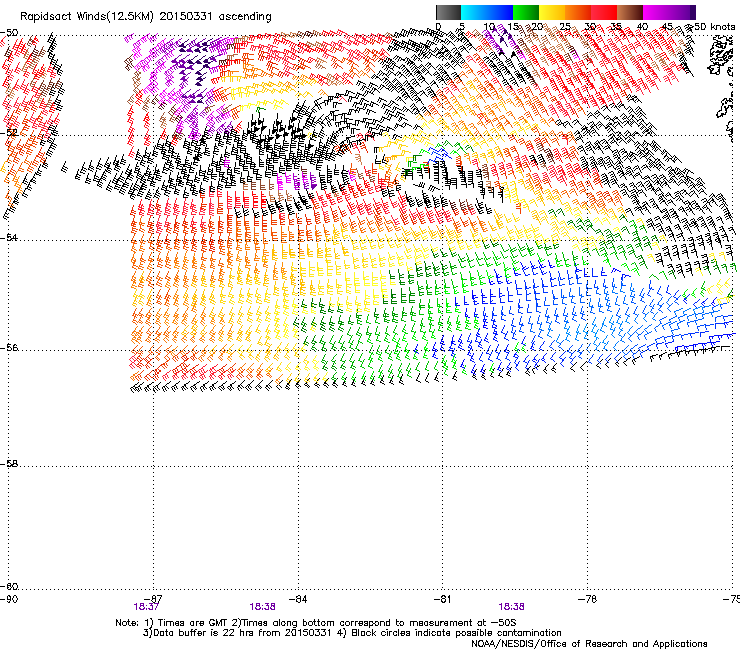Click the '-78' longitude label
The image size is (740, 650).
[588, 599]
